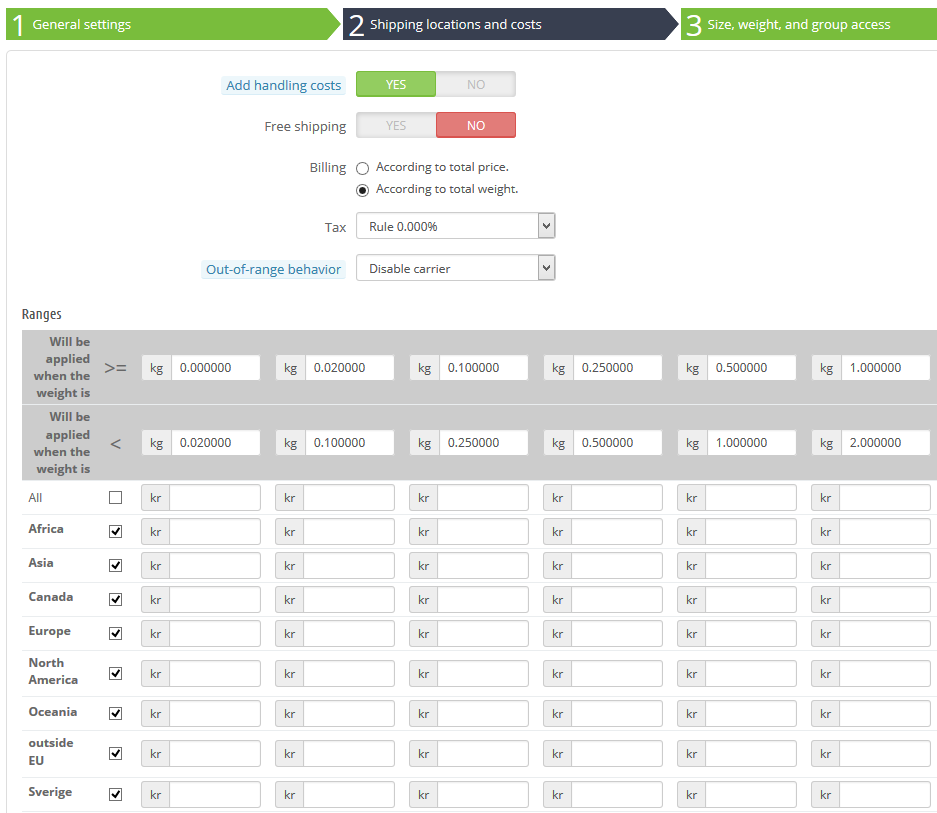
Task: Uncheck the outside EU zone checkbox
Action: [x=115, y=754]
